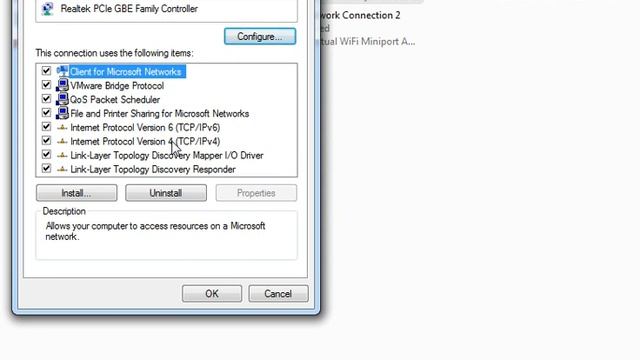Viewport: 640px width, 360px height.
Task: Toggle the VMware Bridge Protocol checkbox
Action: [x=46, y=85]
